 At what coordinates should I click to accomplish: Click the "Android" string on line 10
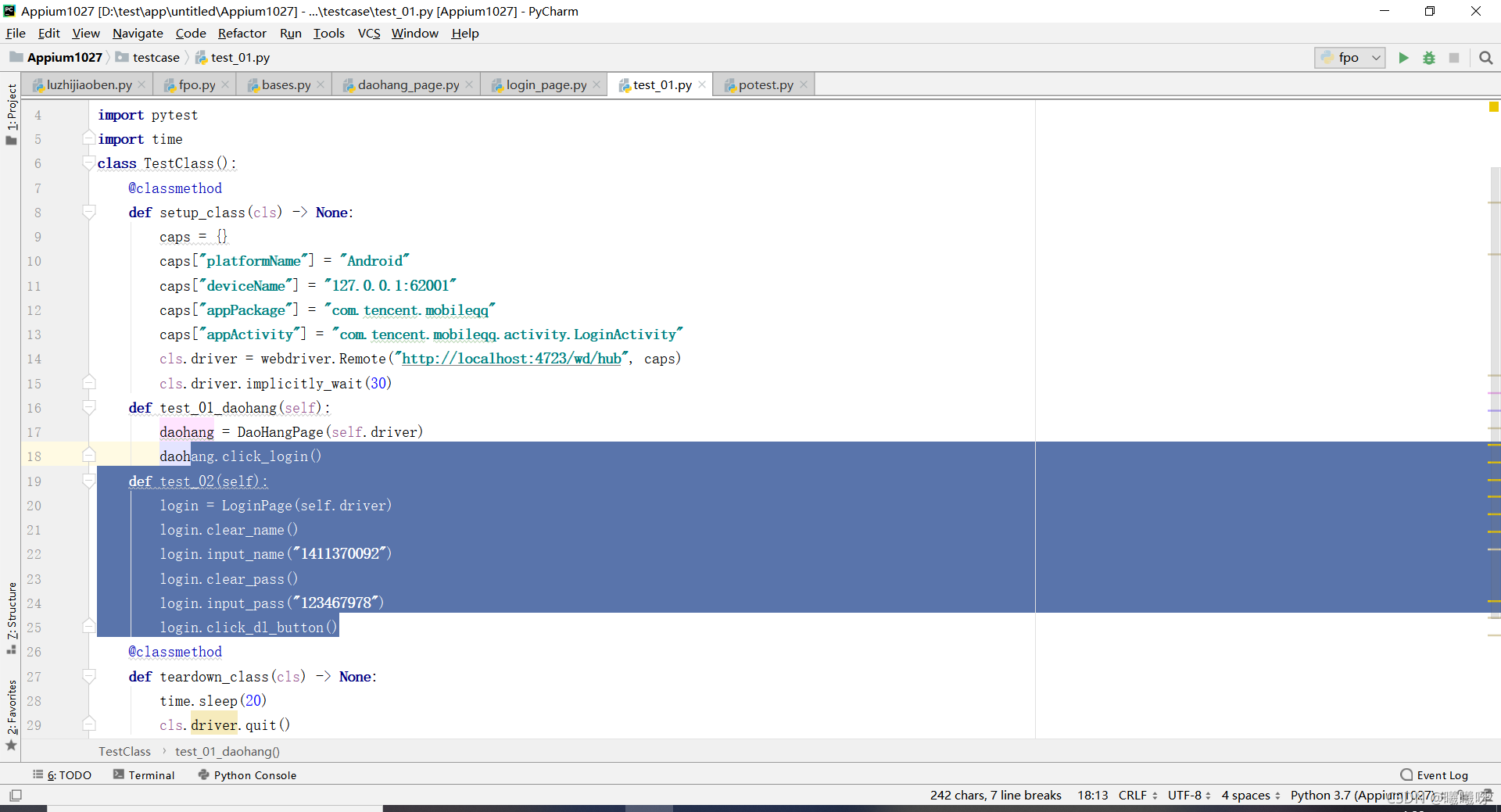pos(374,261)
